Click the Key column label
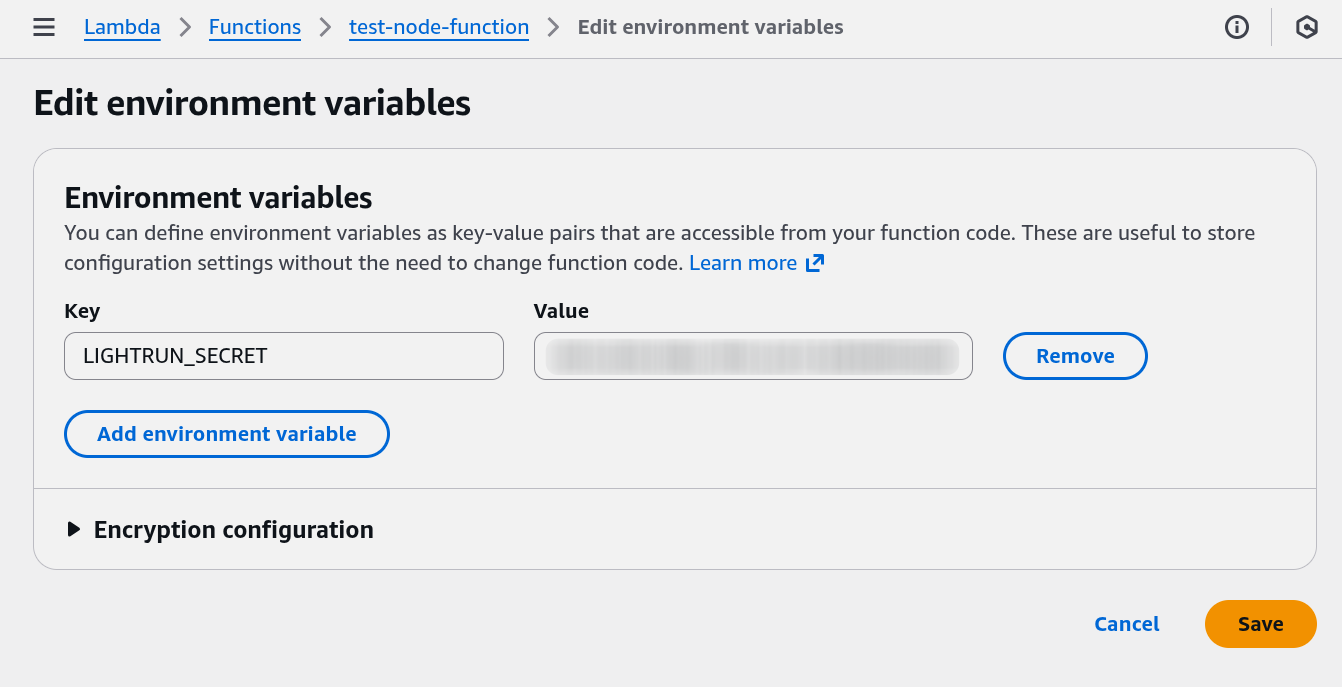 [82, 311]
